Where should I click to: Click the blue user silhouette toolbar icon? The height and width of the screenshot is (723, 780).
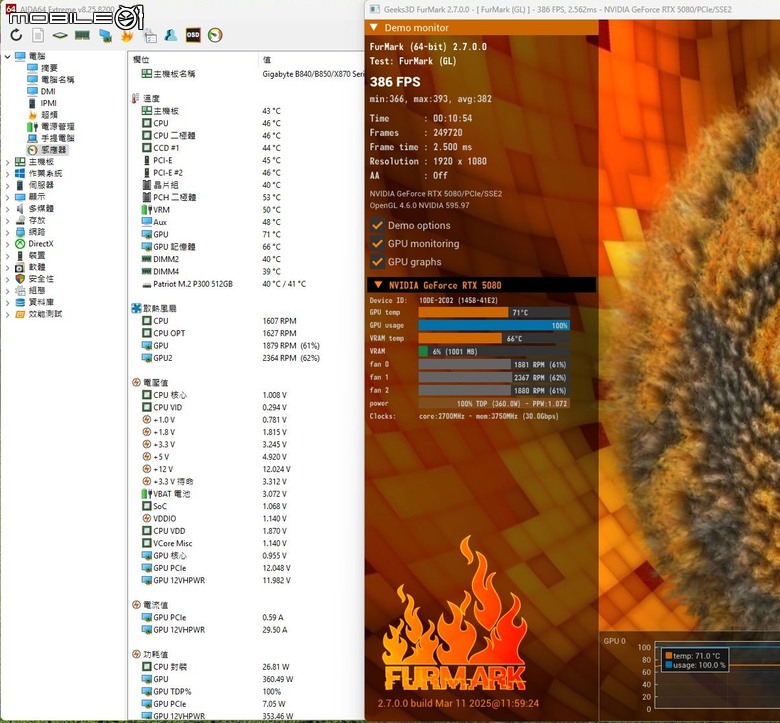[171, 35]
